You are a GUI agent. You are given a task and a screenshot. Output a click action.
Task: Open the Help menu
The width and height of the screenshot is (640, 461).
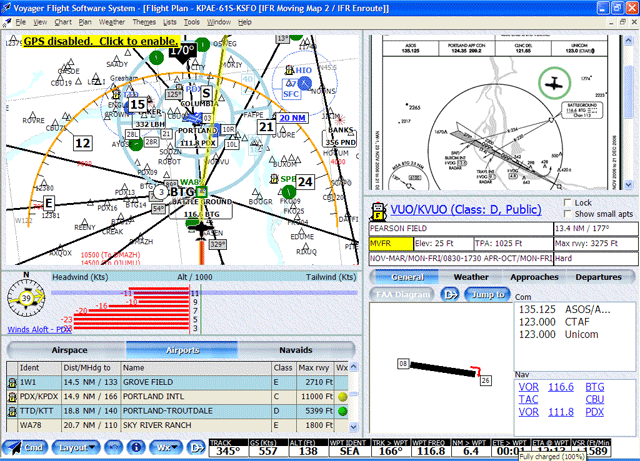244,22
